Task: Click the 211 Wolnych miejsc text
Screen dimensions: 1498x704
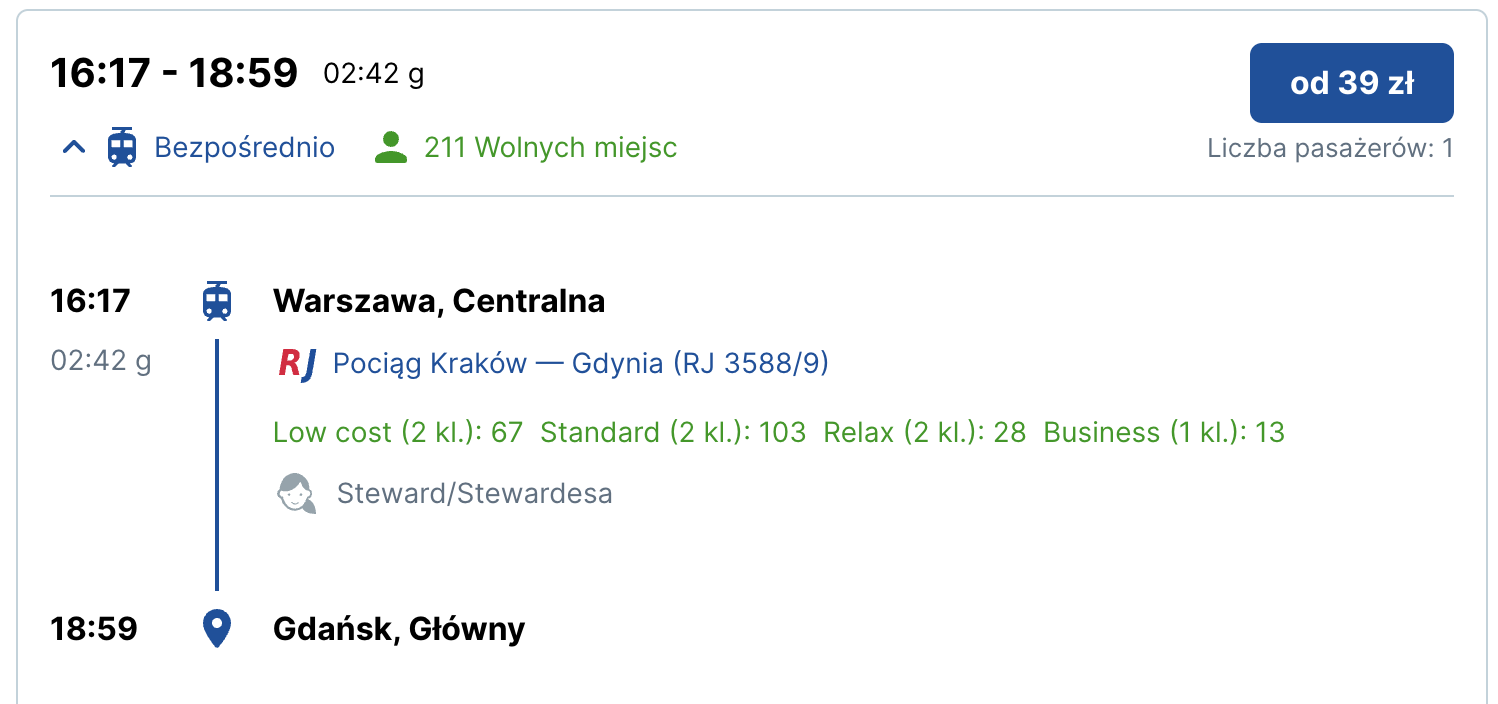Action: click(x=550, y=148)
